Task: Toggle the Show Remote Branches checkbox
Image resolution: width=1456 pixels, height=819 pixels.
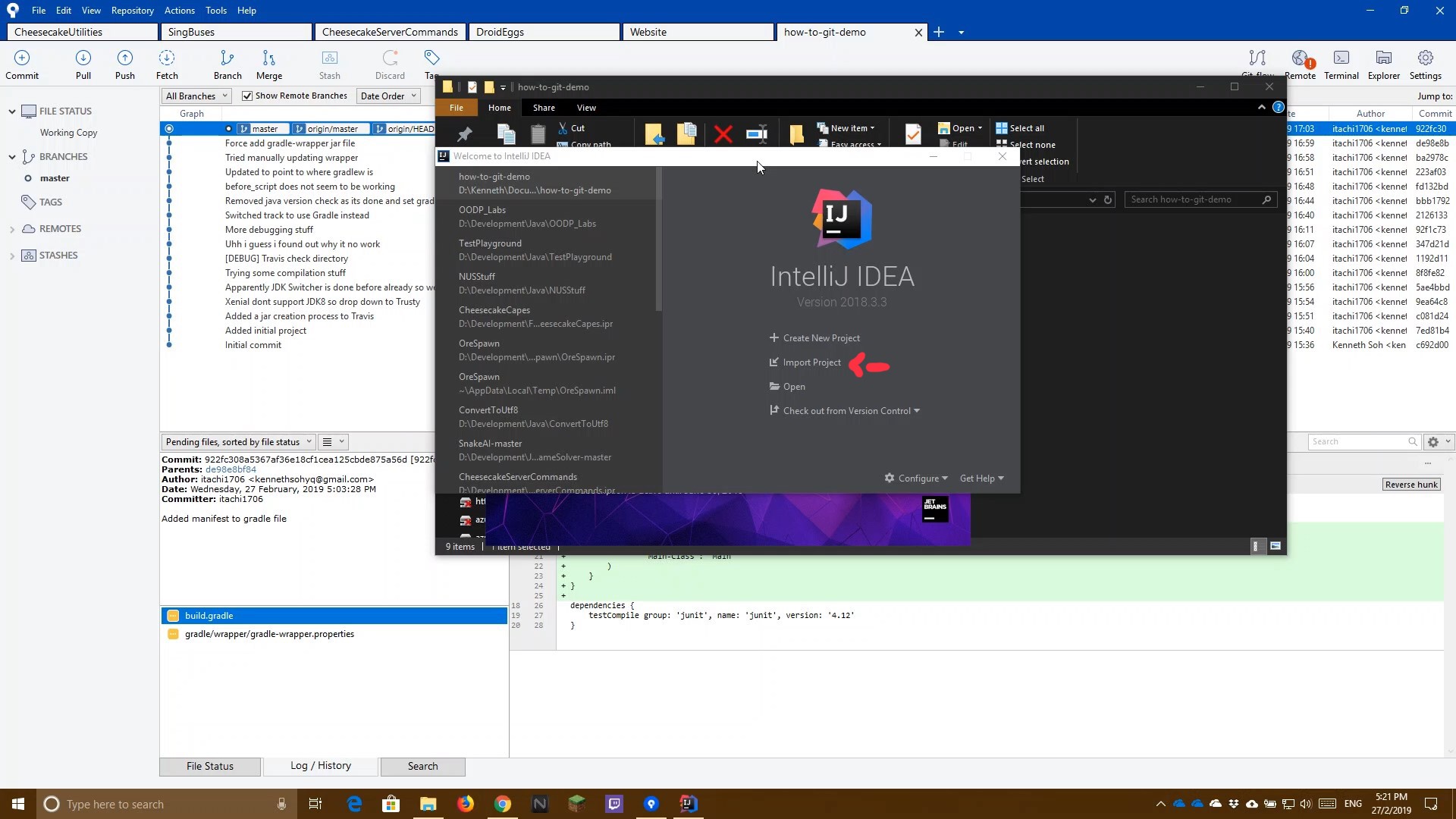Action: point(247,96)
